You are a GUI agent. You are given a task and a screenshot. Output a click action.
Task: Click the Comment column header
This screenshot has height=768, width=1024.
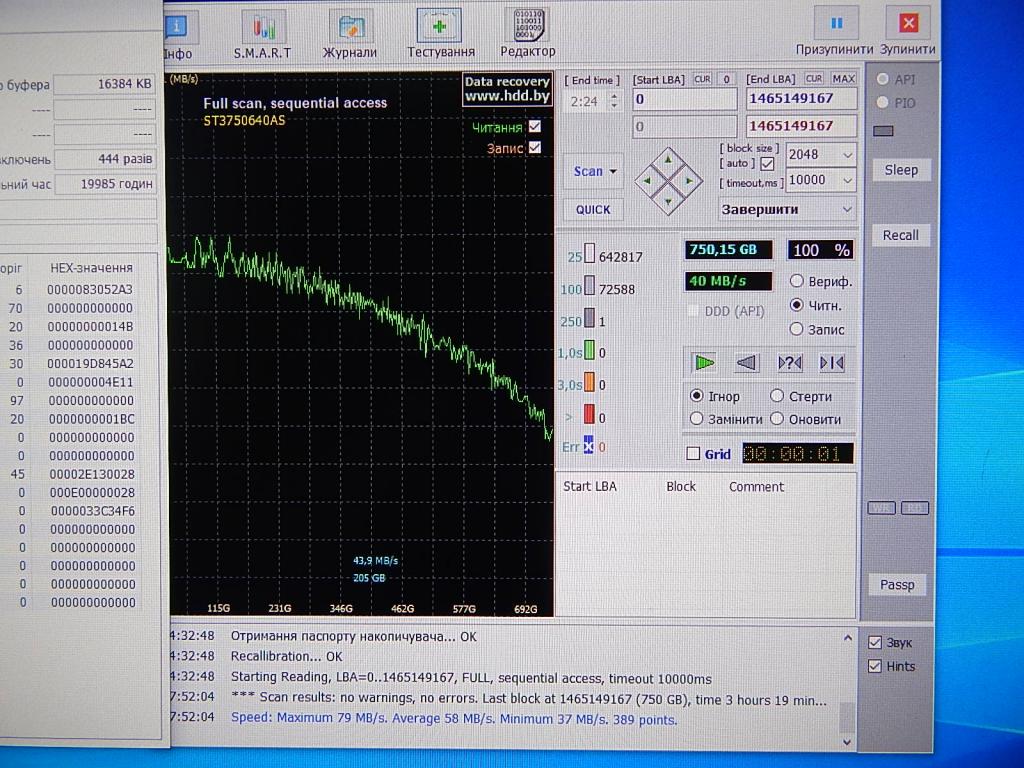coord(756,487)
